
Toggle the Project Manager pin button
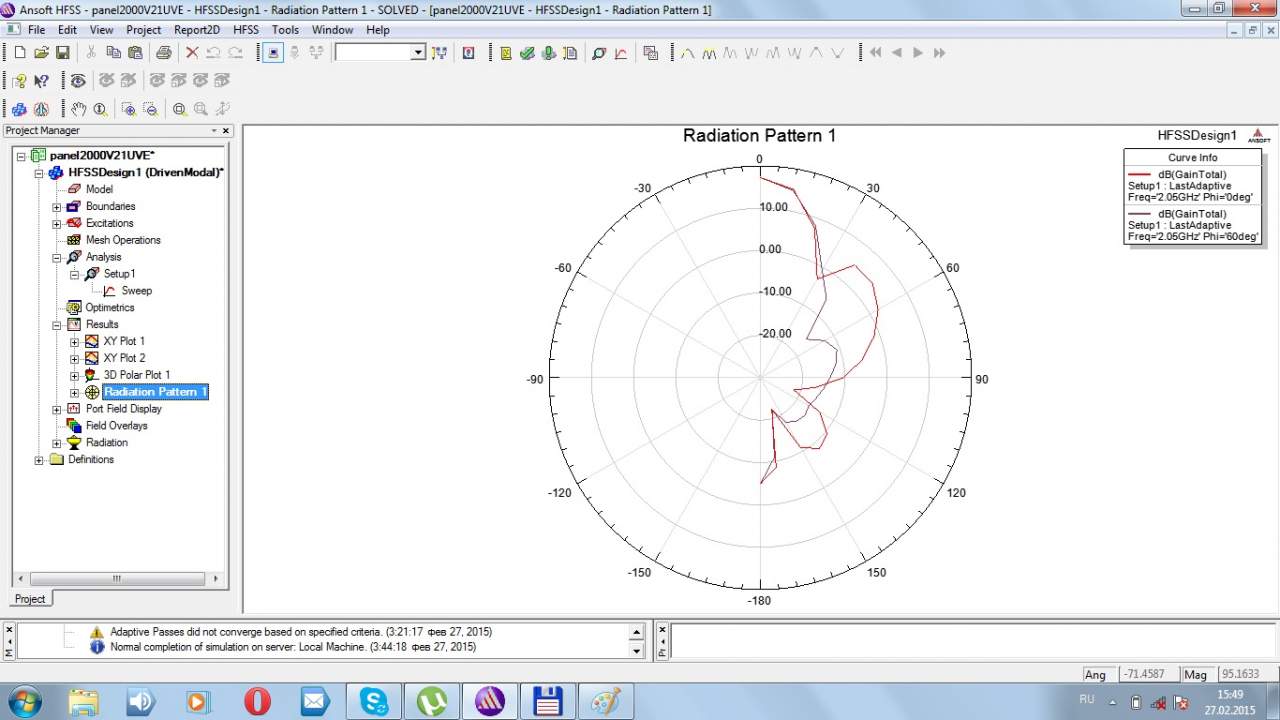tap(213, 131)
